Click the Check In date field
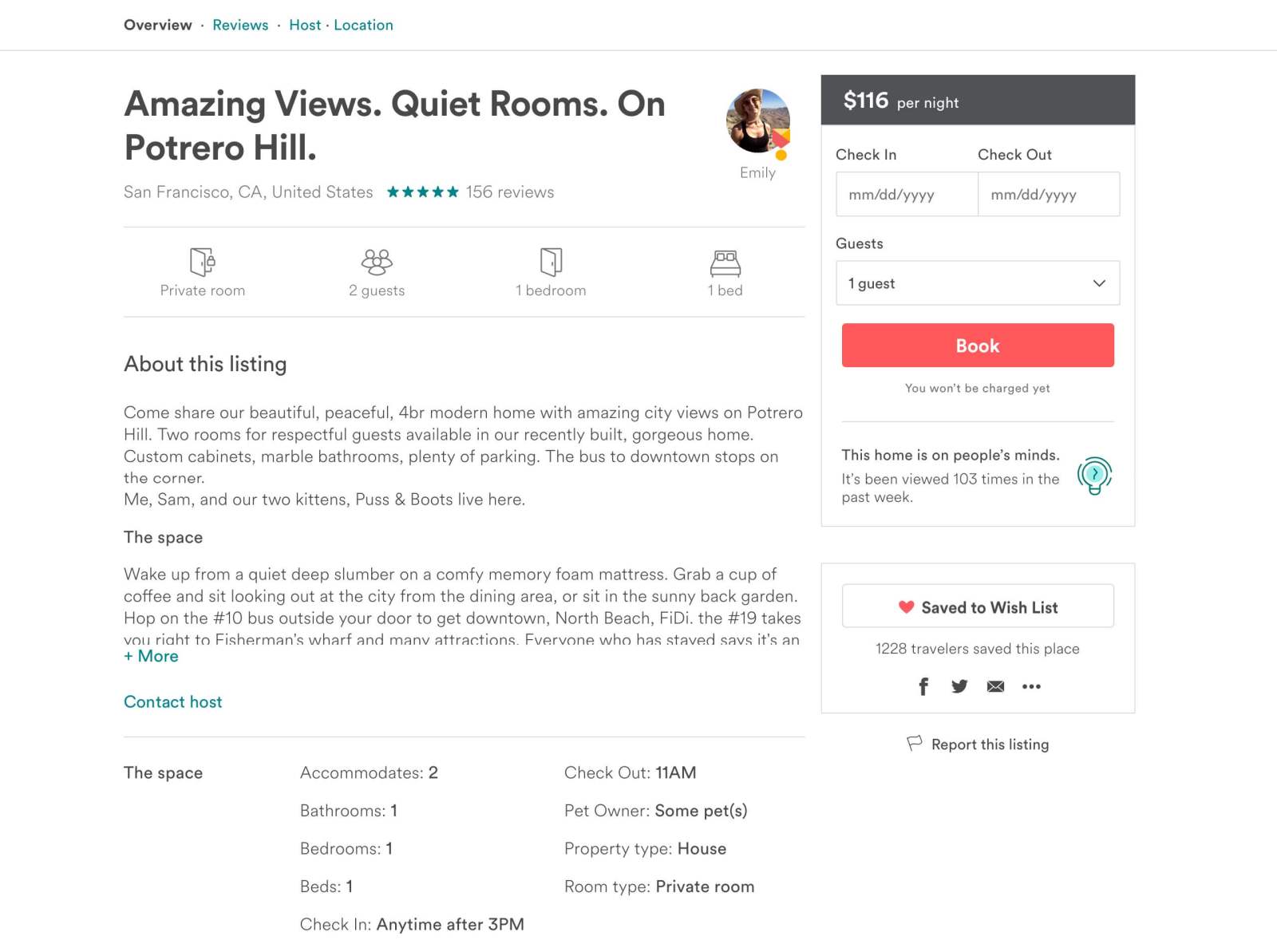The width and height of the screenshot is (1277, 952). (x=906, y=194)
